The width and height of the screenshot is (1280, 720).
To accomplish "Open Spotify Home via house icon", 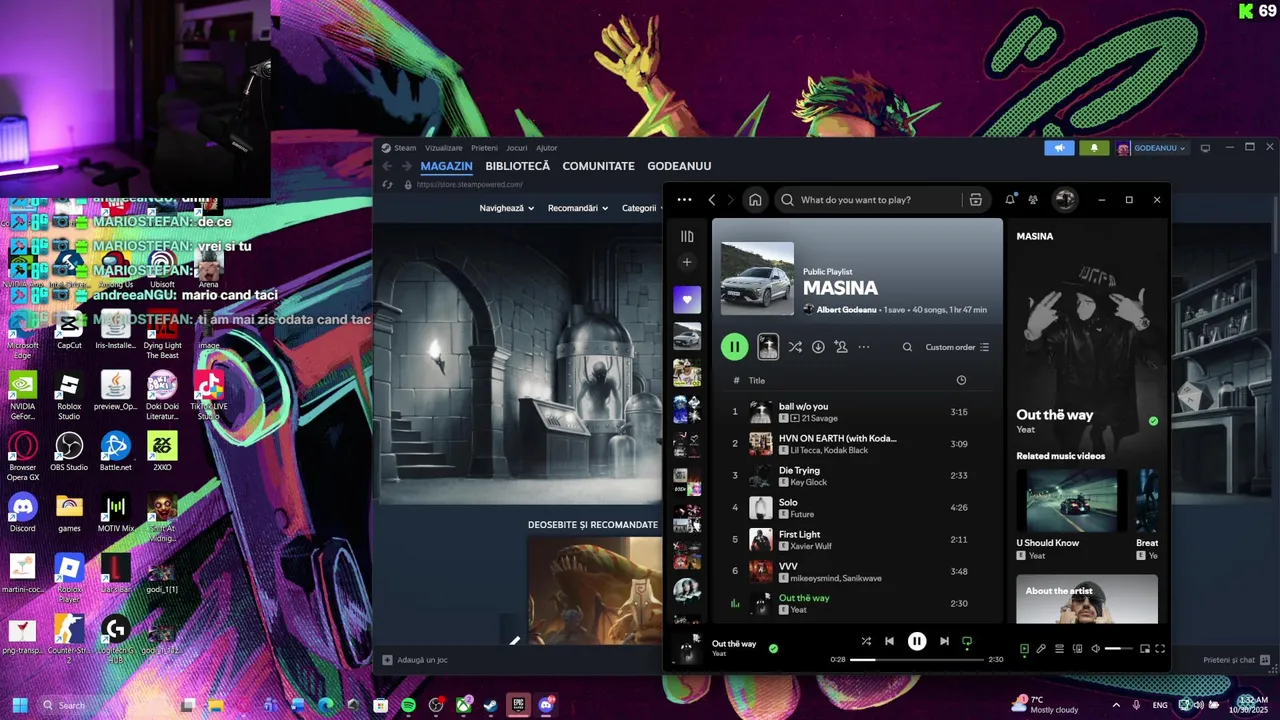I will pos(755,200).
